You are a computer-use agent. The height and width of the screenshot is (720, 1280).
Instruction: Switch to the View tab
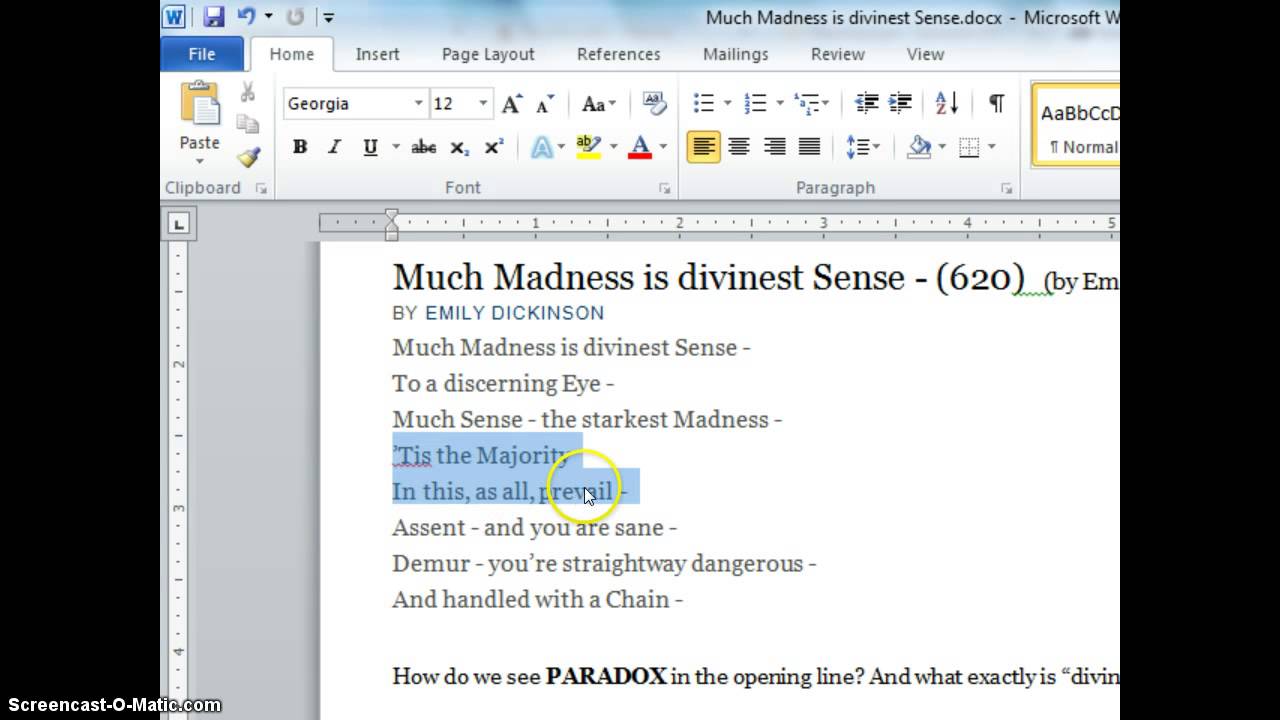pyautogui.click(x=925, y=54)
